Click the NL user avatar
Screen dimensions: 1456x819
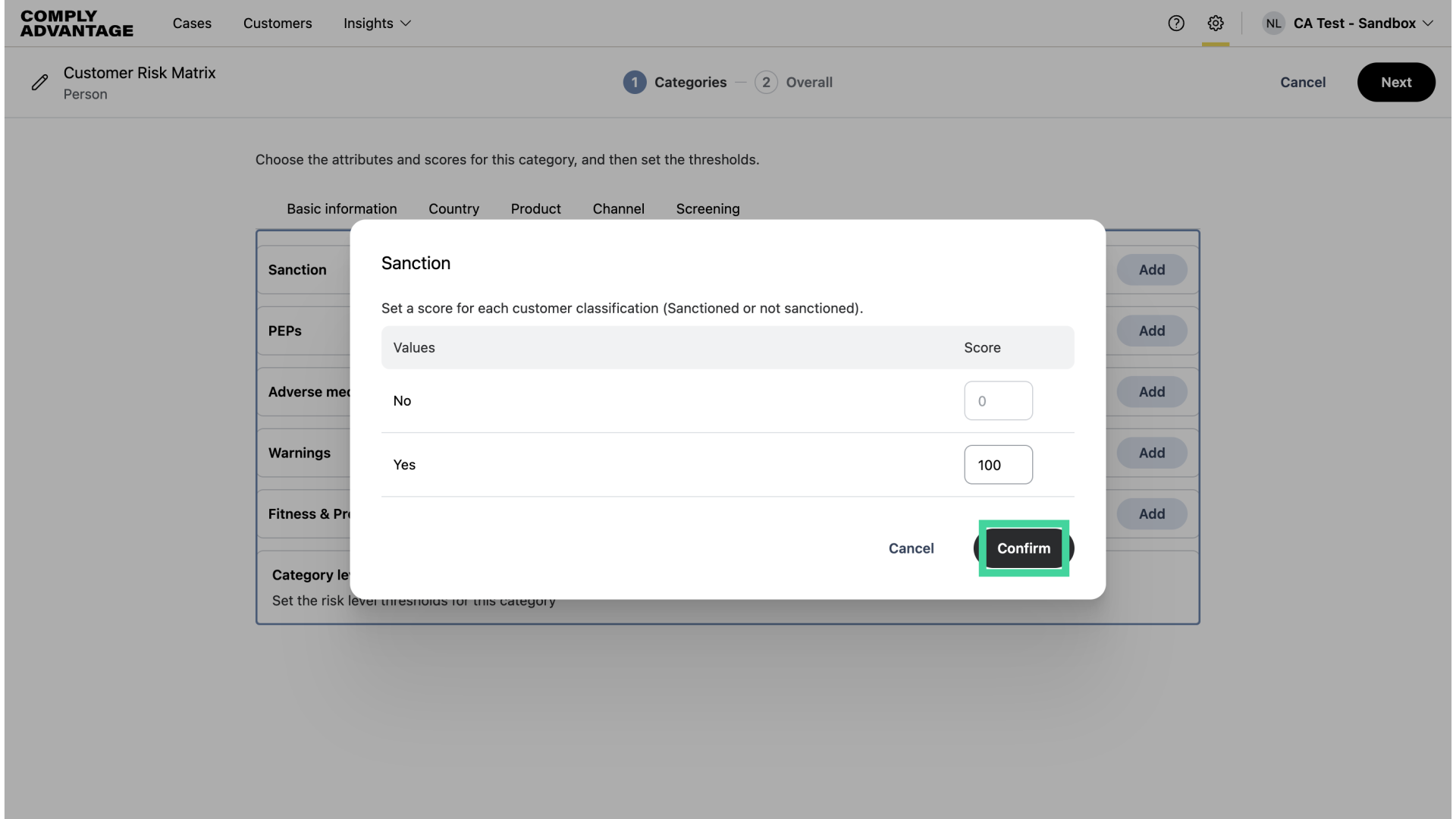pyautogui.click(x=1273, y=23)
